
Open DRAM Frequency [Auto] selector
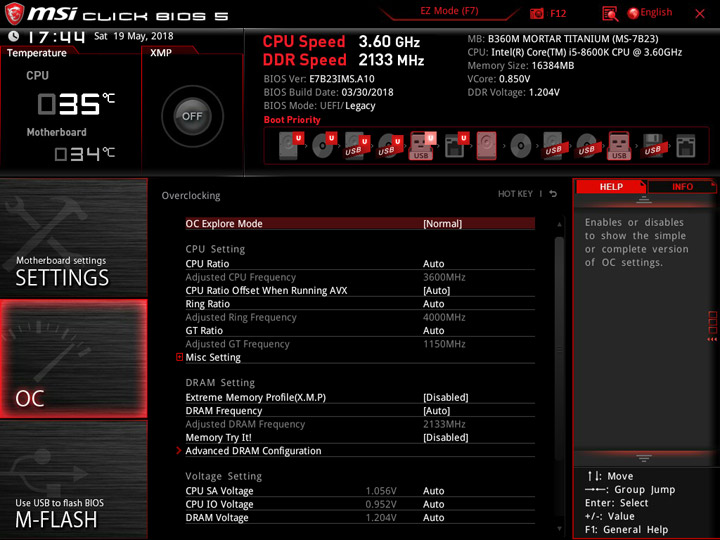pyautogui.click(x=437, y=411)
